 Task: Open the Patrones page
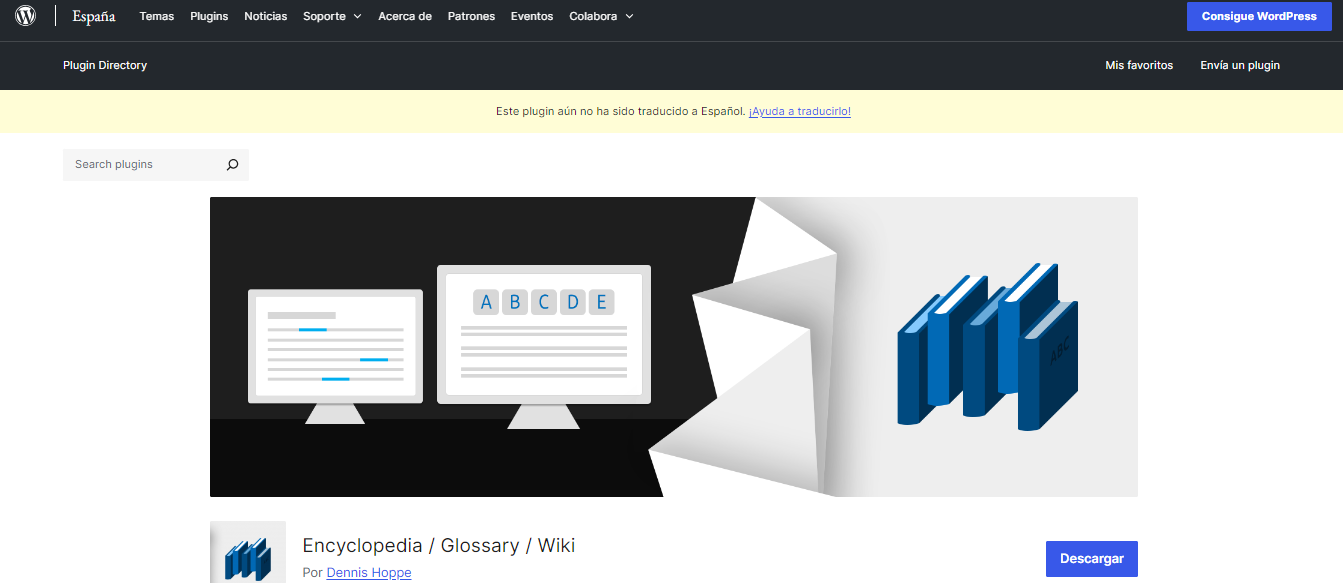[470, 16]
